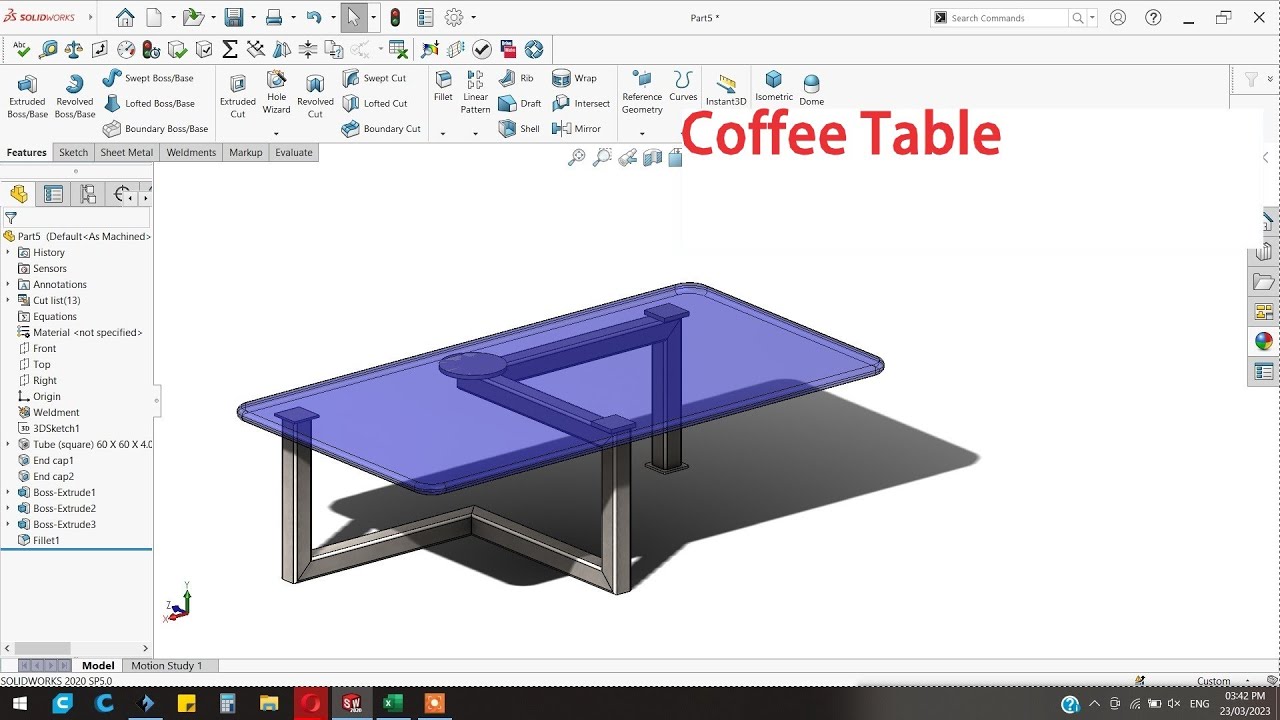Screen dimensions: 1280x720
Task: Expand the History tree node
Action: 8,252
